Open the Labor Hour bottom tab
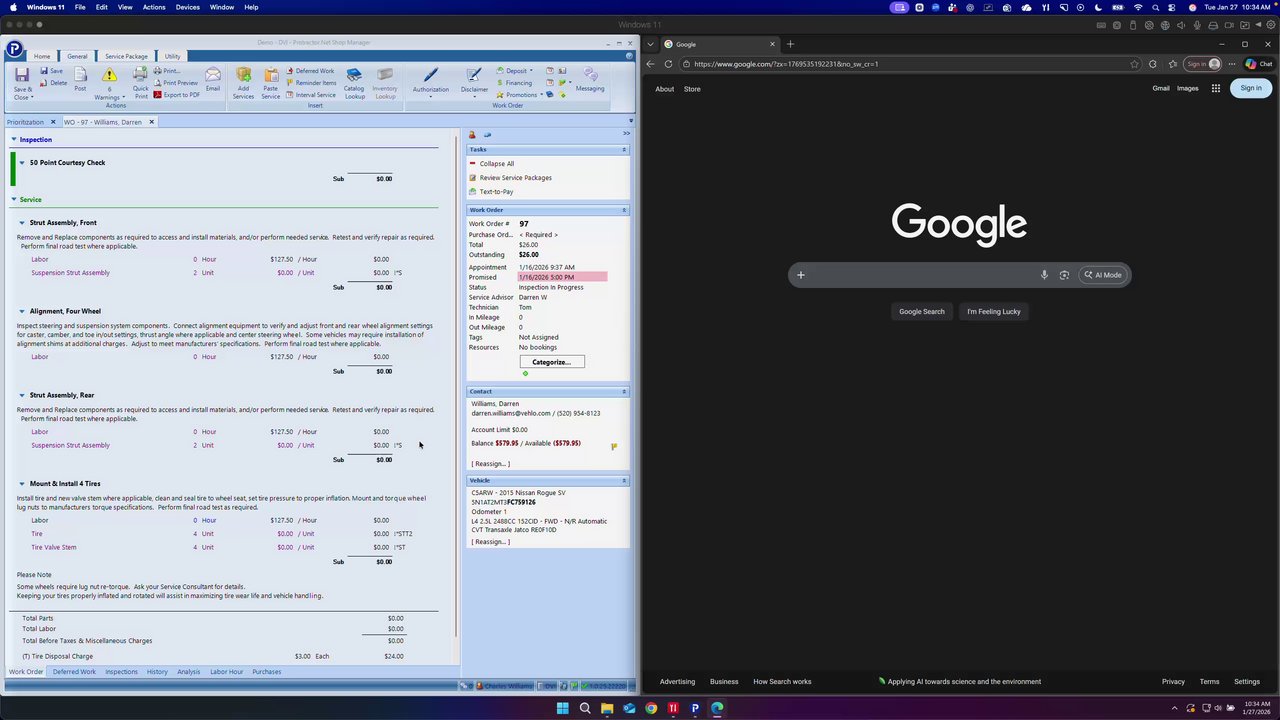Image resolution: width=1280 pixels, height=720 pixels. point(226,672)
